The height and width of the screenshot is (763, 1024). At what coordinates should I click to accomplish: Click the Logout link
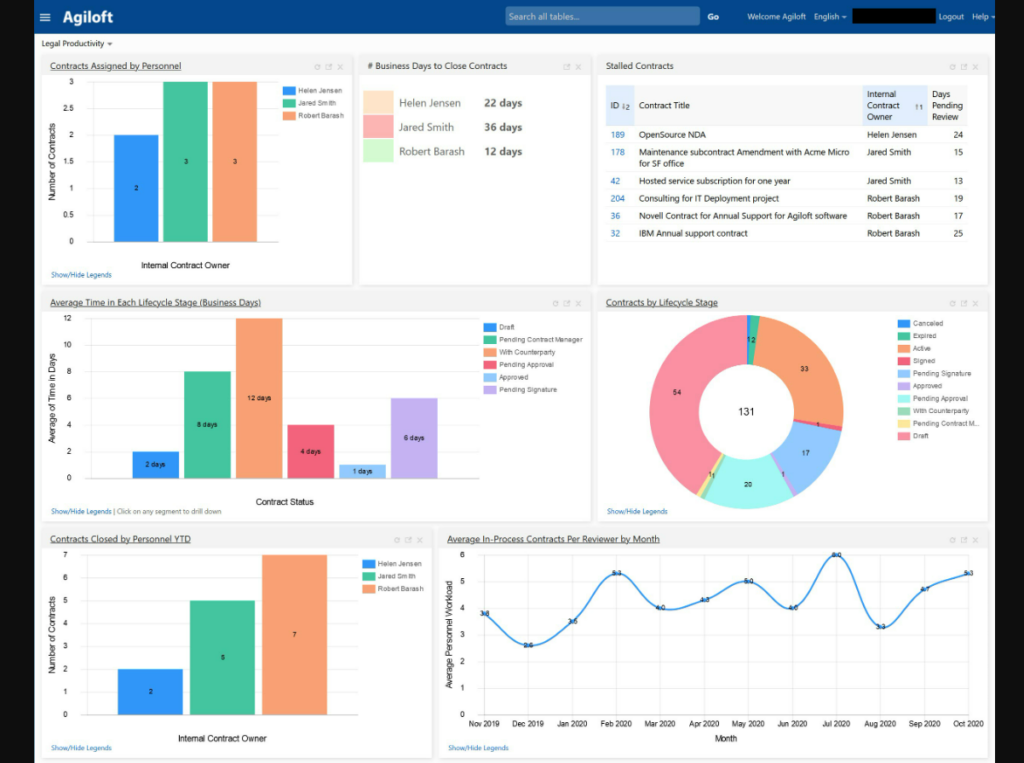951,16
